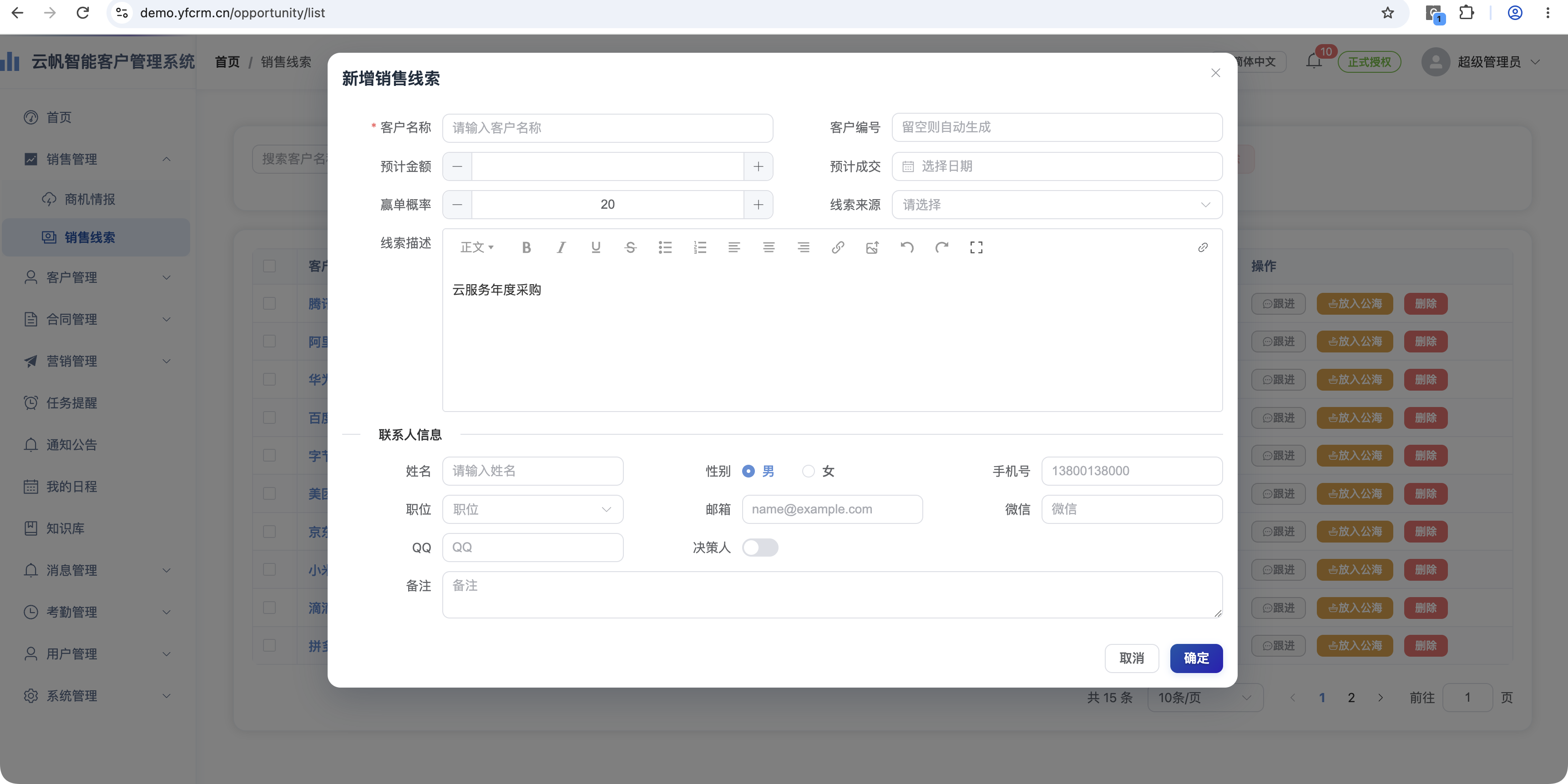Increase 赢单概率 with the plus button
Image resolution: width=1568 pixels, height=784 pixels.
coord(759,205)
